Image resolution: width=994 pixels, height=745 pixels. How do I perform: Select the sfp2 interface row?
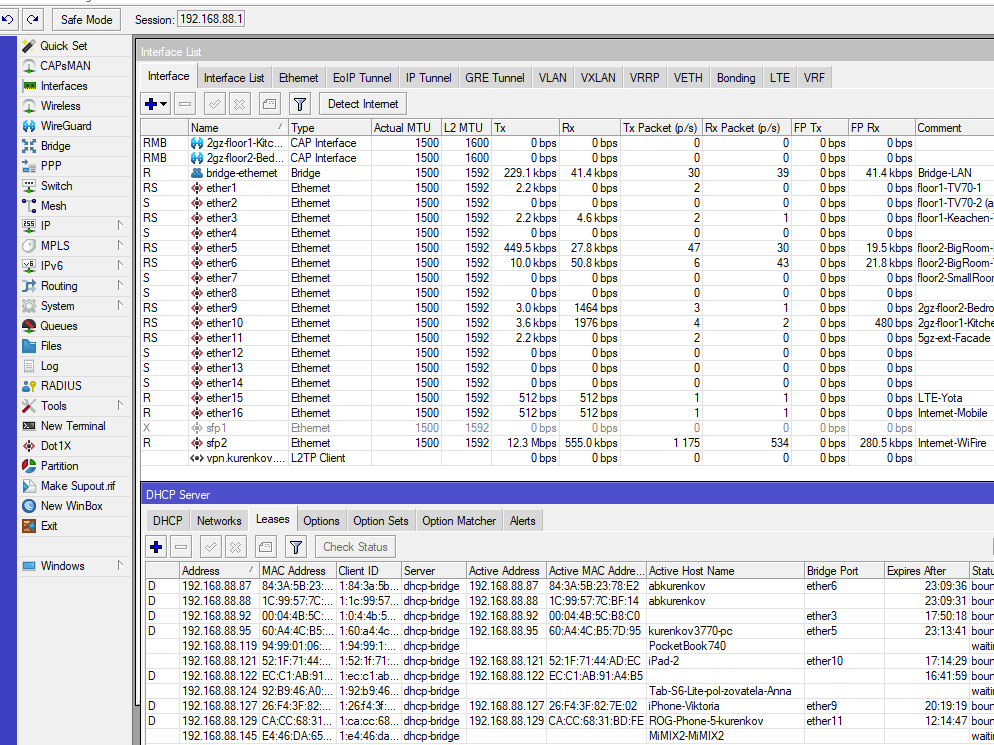point(219,443)
